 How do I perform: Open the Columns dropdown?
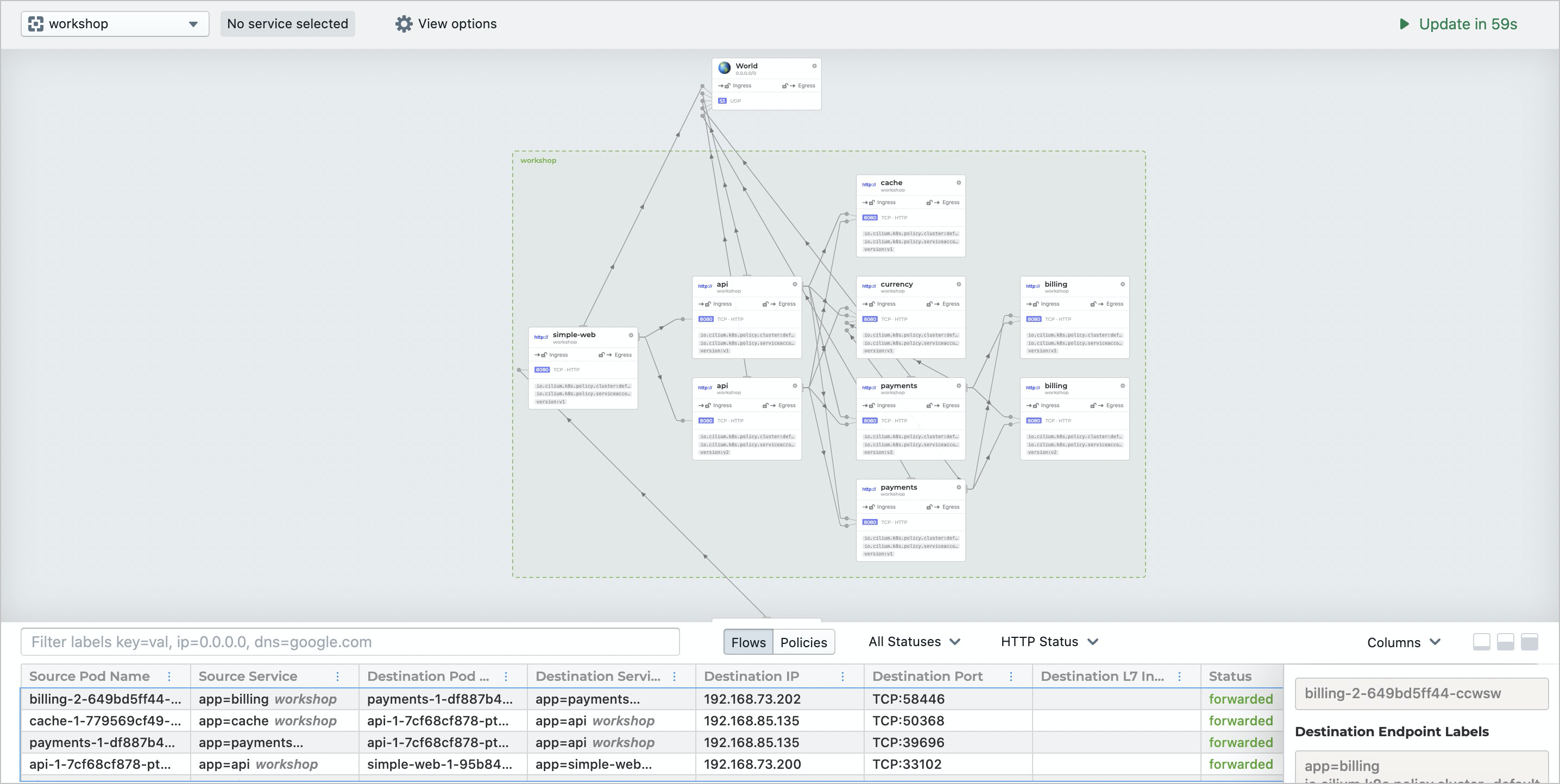[x=1403, y=642]
